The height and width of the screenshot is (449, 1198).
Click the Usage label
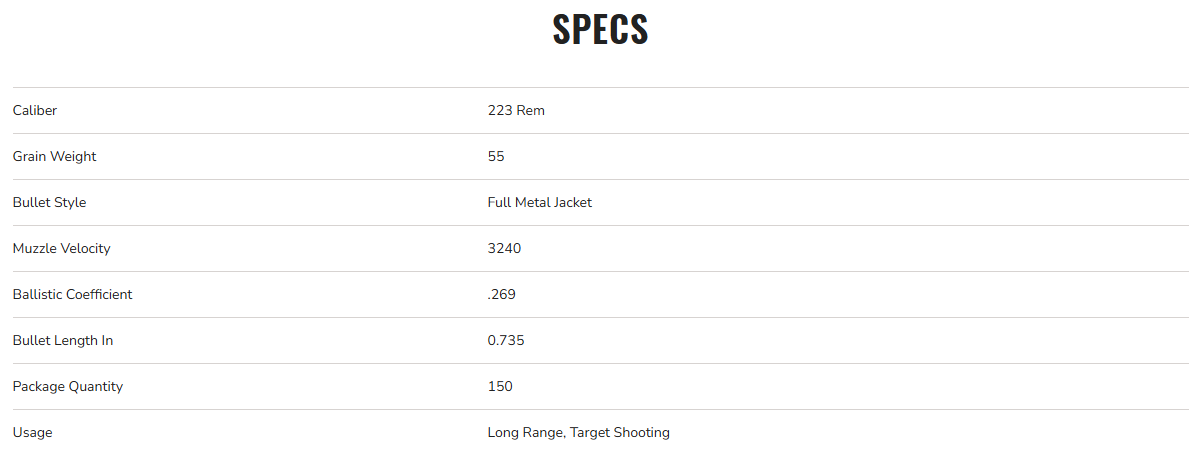coord(33,433)
